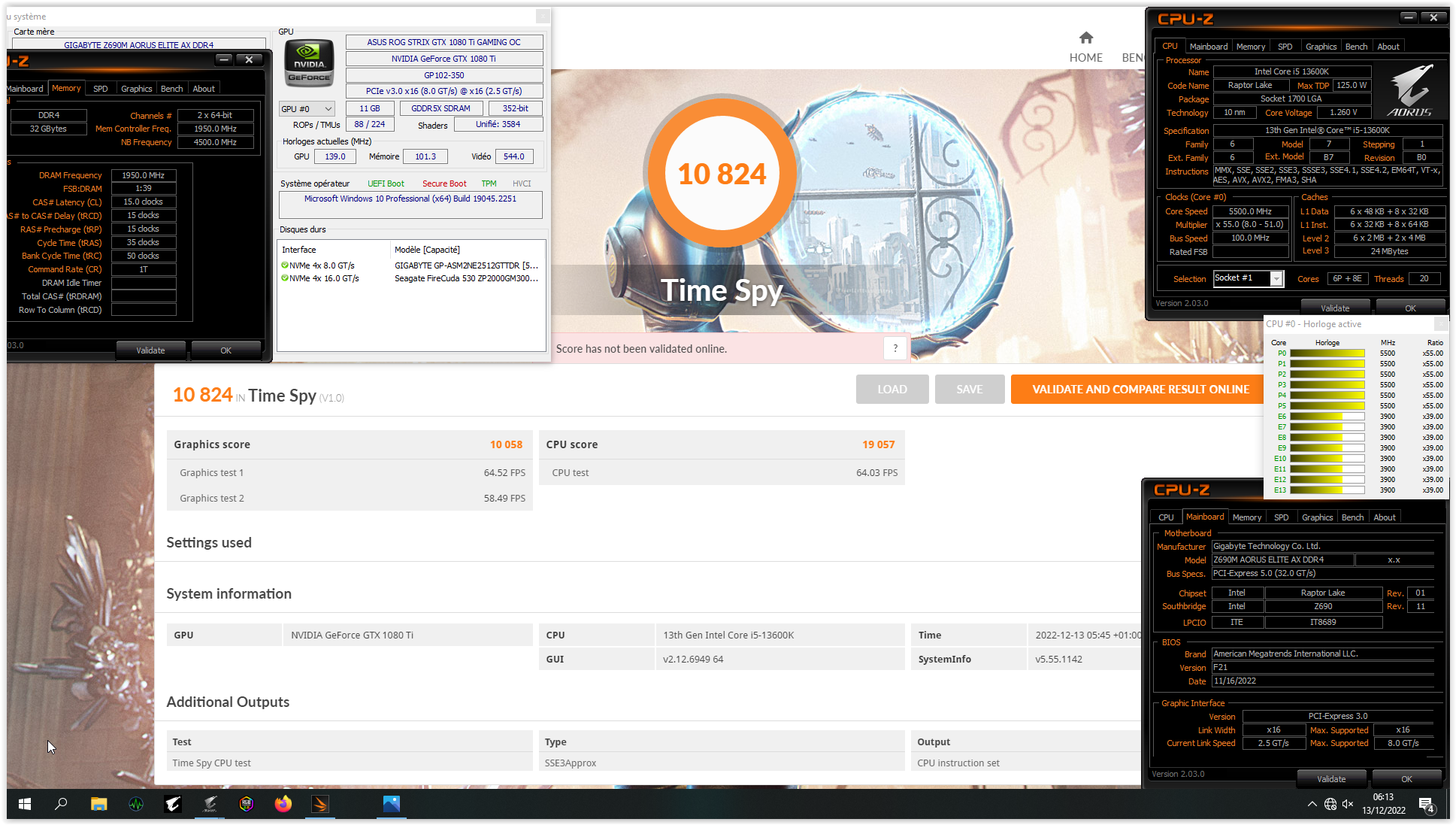Expand hidden system tray icons chevron
The height and width of the screenshot is (825, 1456).
1312,804
